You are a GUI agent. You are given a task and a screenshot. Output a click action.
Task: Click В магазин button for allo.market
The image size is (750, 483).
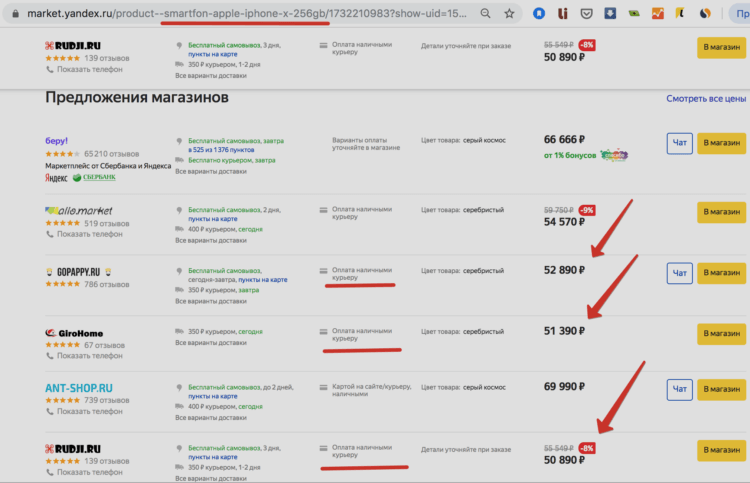pyautogui.click(x=721, y=212)
